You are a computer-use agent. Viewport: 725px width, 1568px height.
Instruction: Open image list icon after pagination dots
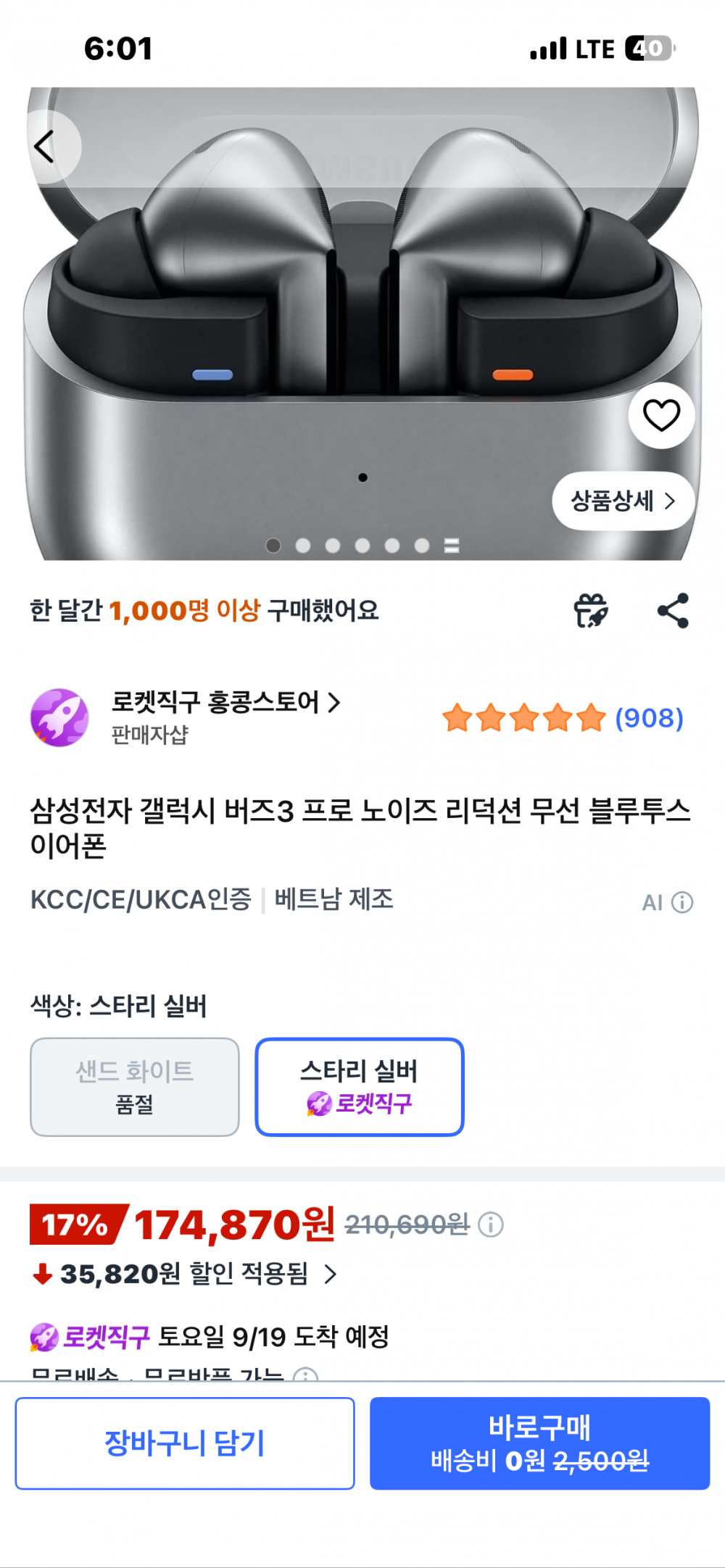pos(452,546)
